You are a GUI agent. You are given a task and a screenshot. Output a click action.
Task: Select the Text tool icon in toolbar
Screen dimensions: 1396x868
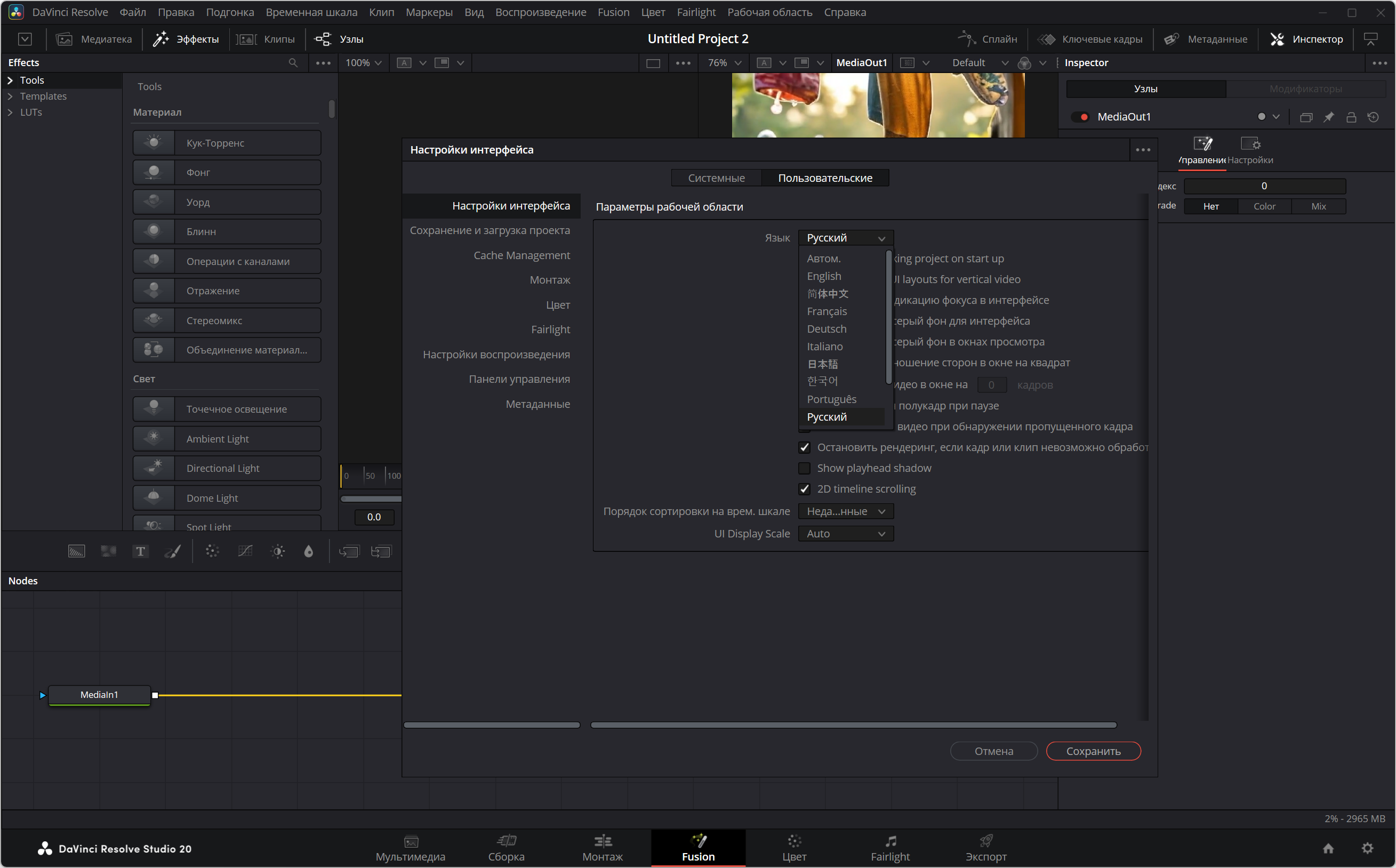(x=140, y=552)
